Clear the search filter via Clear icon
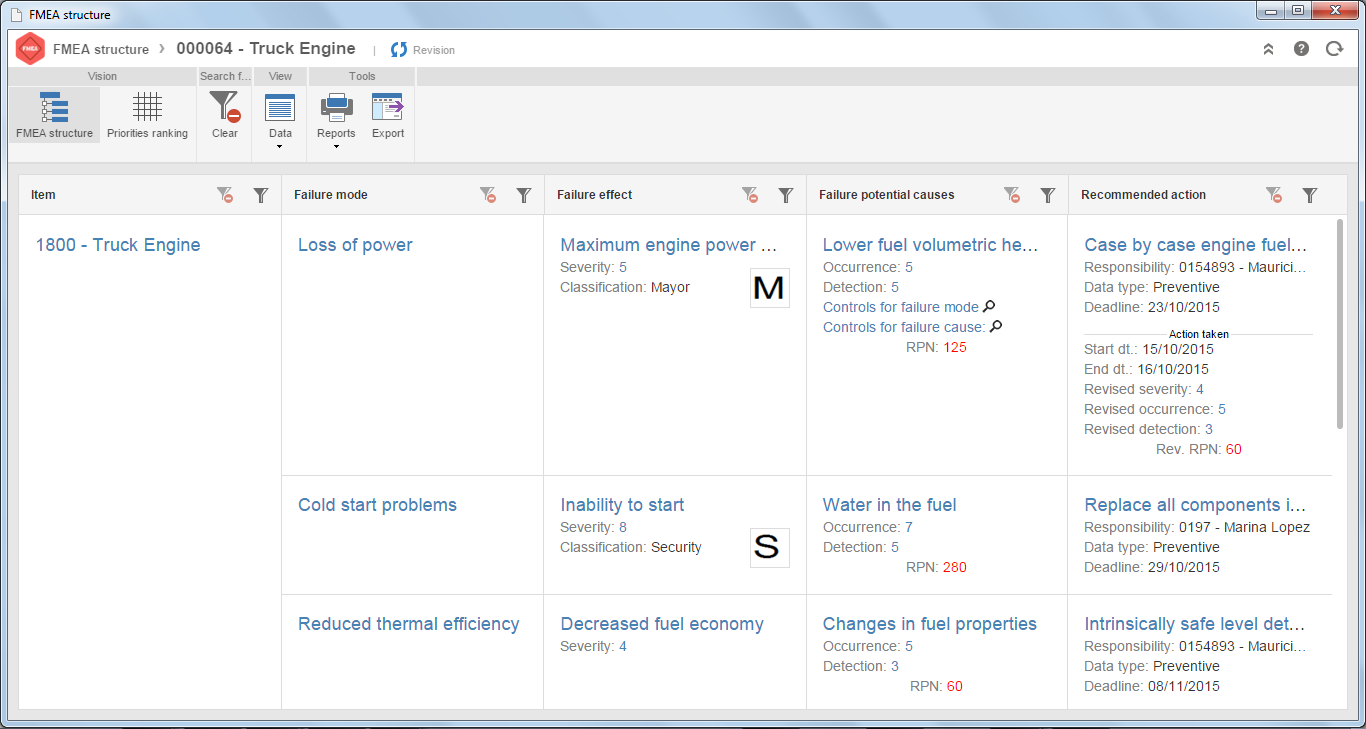The image size is (1366, 729). [225, 115]
